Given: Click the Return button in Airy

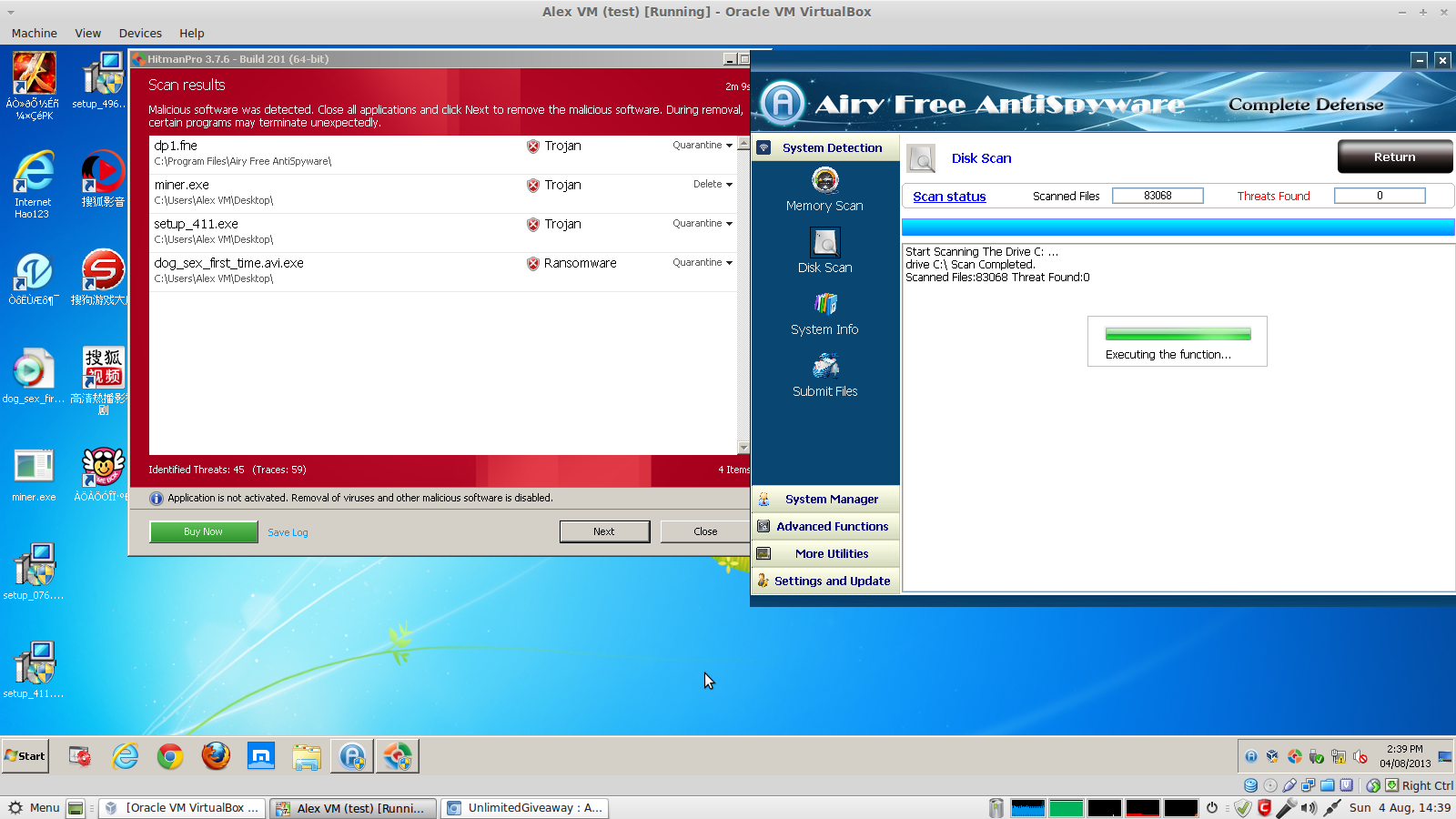Looking at the screenshot, I should [x=1395, y=157].
